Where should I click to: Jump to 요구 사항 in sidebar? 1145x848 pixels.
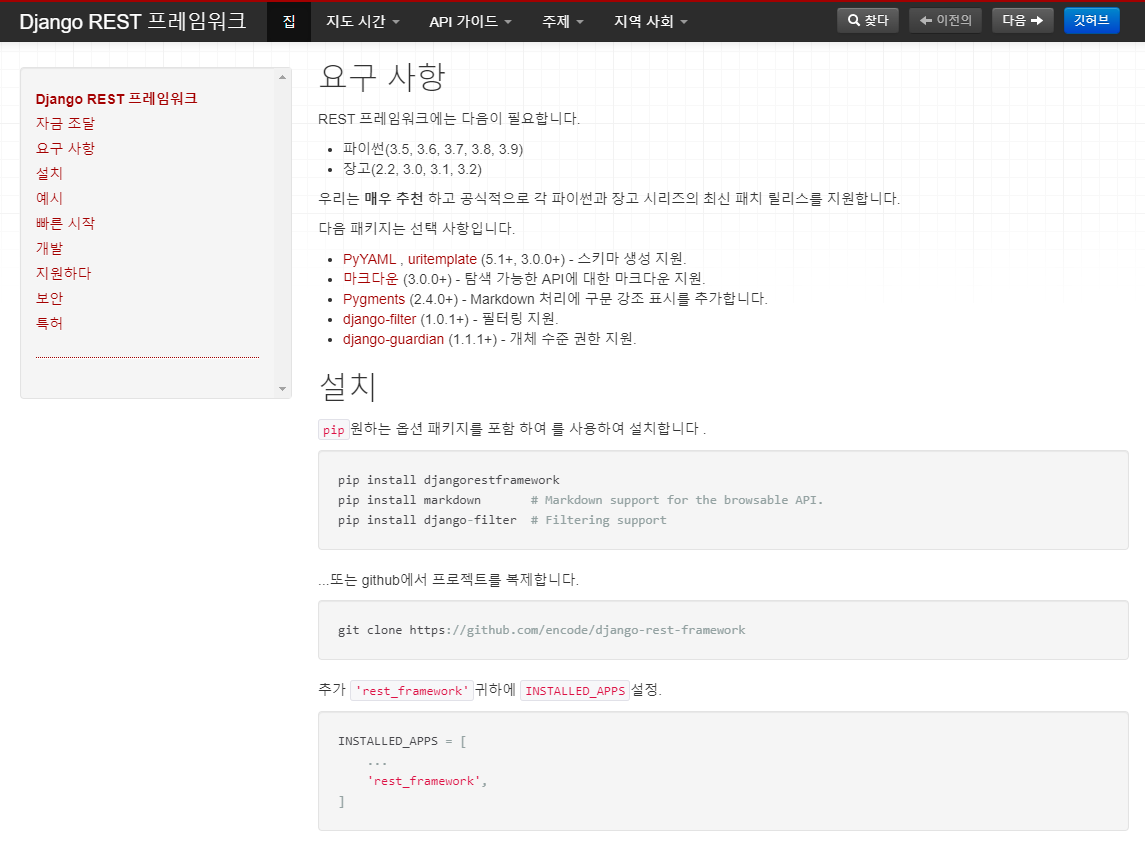point(65,148)
